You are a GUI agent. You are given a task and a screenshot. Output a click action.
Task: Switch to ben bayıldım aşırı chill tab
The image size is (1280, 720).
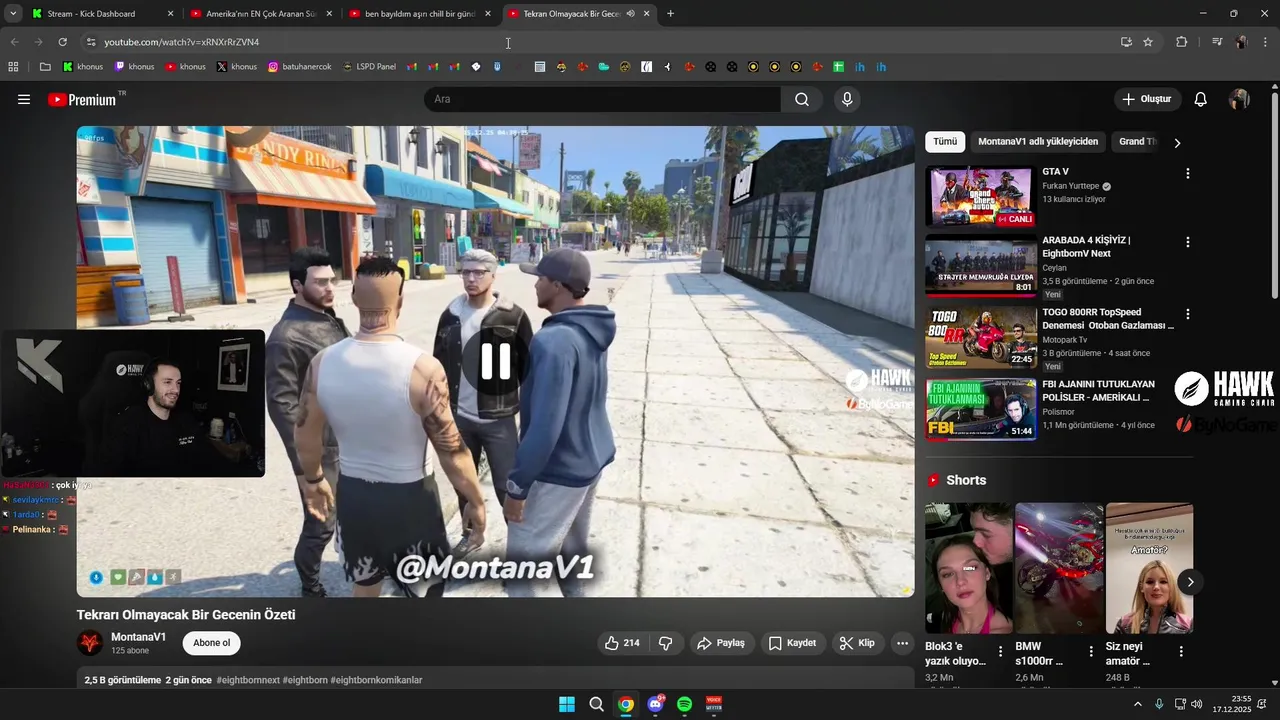pos(420,14)
